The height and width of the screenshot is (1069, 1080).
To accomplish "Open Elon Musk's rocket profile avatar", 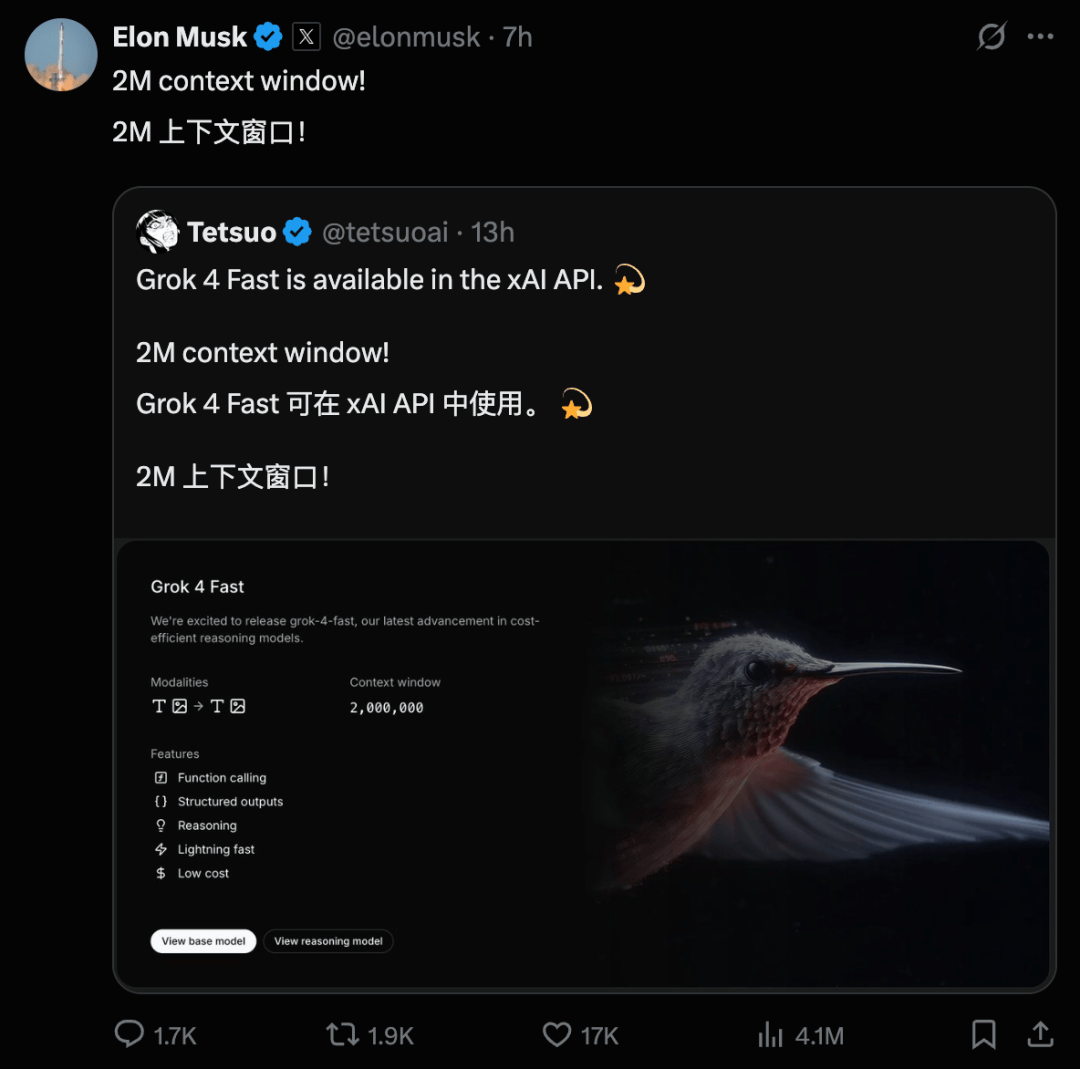I will [60, 54].
